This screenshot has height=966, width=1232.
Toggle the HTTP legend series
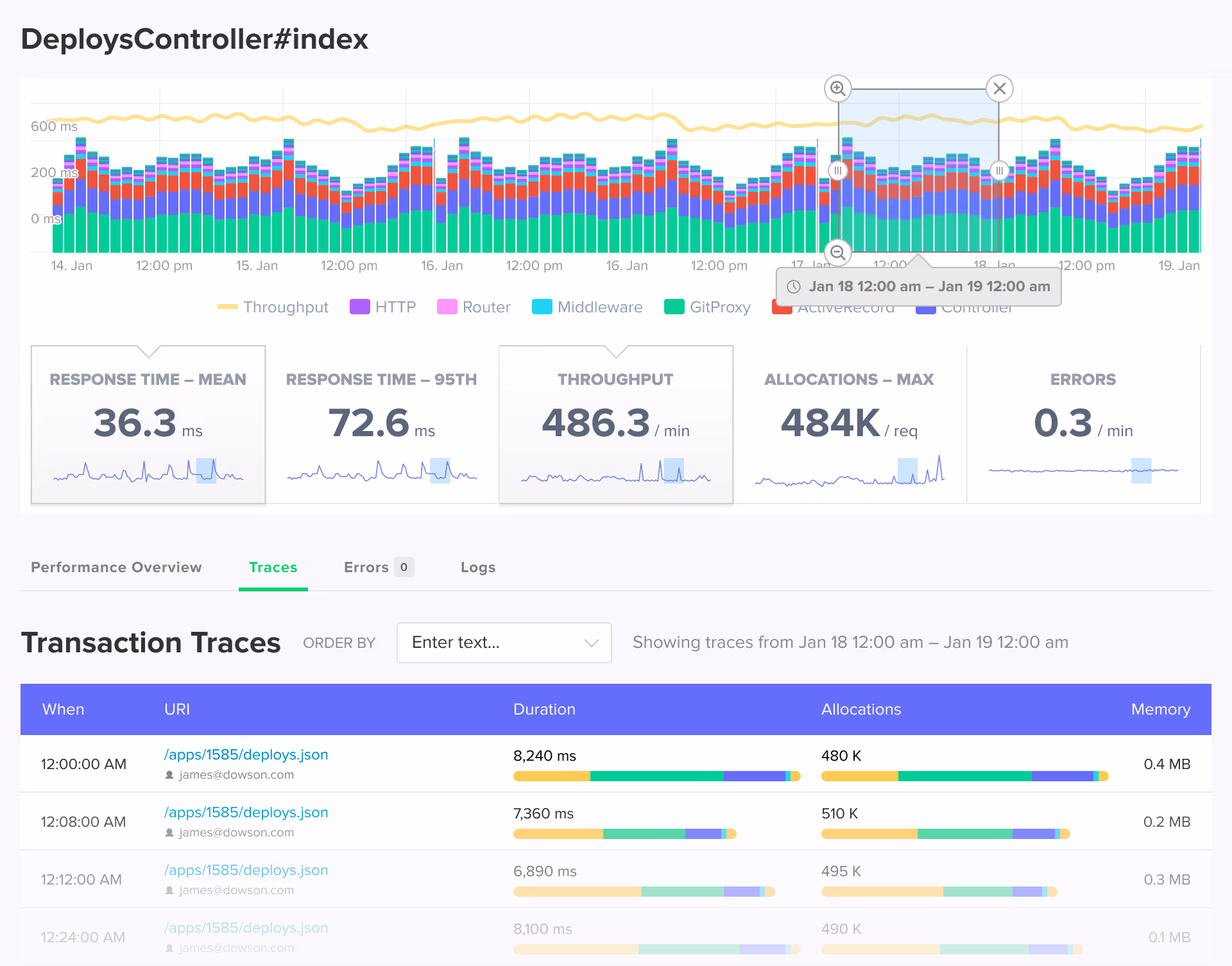point(383,307)
